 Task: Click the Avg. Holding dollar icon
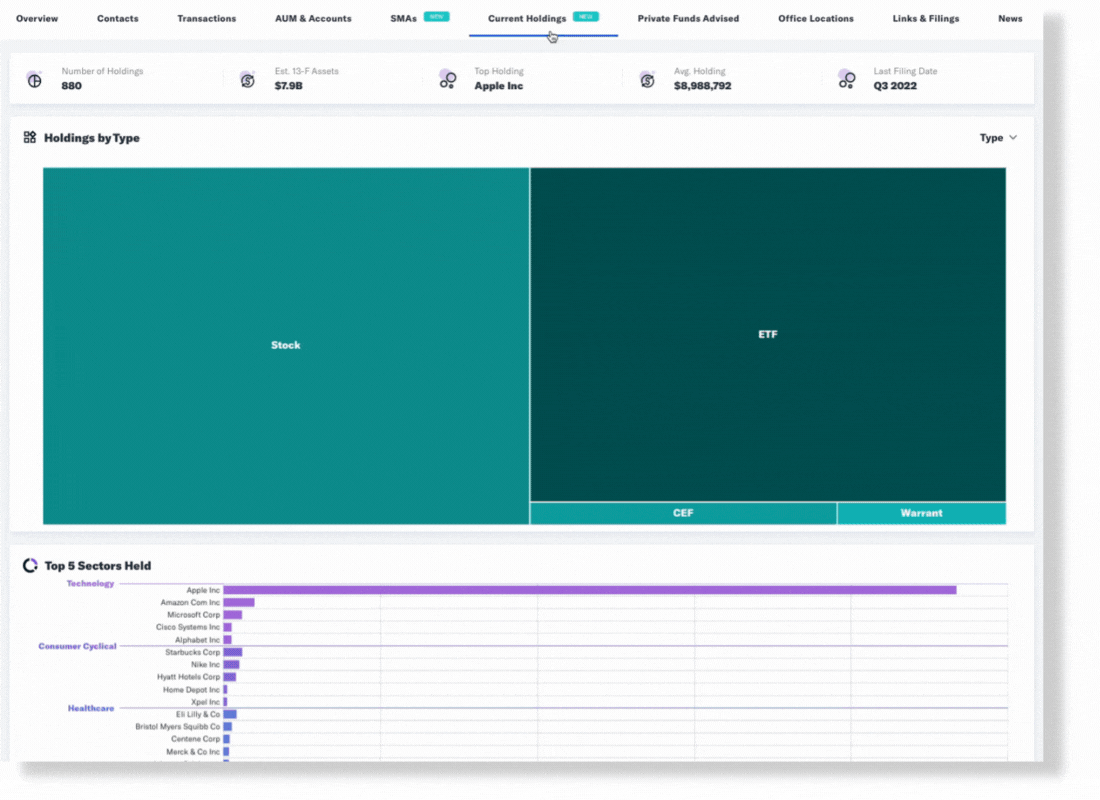pos(647,80)
